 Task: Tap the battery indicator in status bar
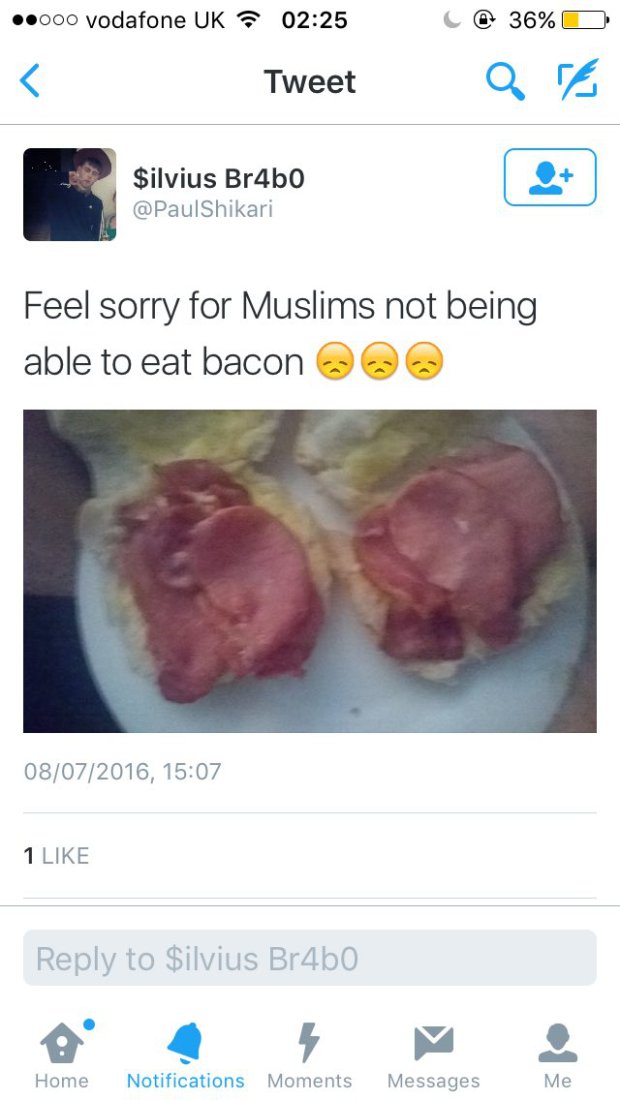585,20
